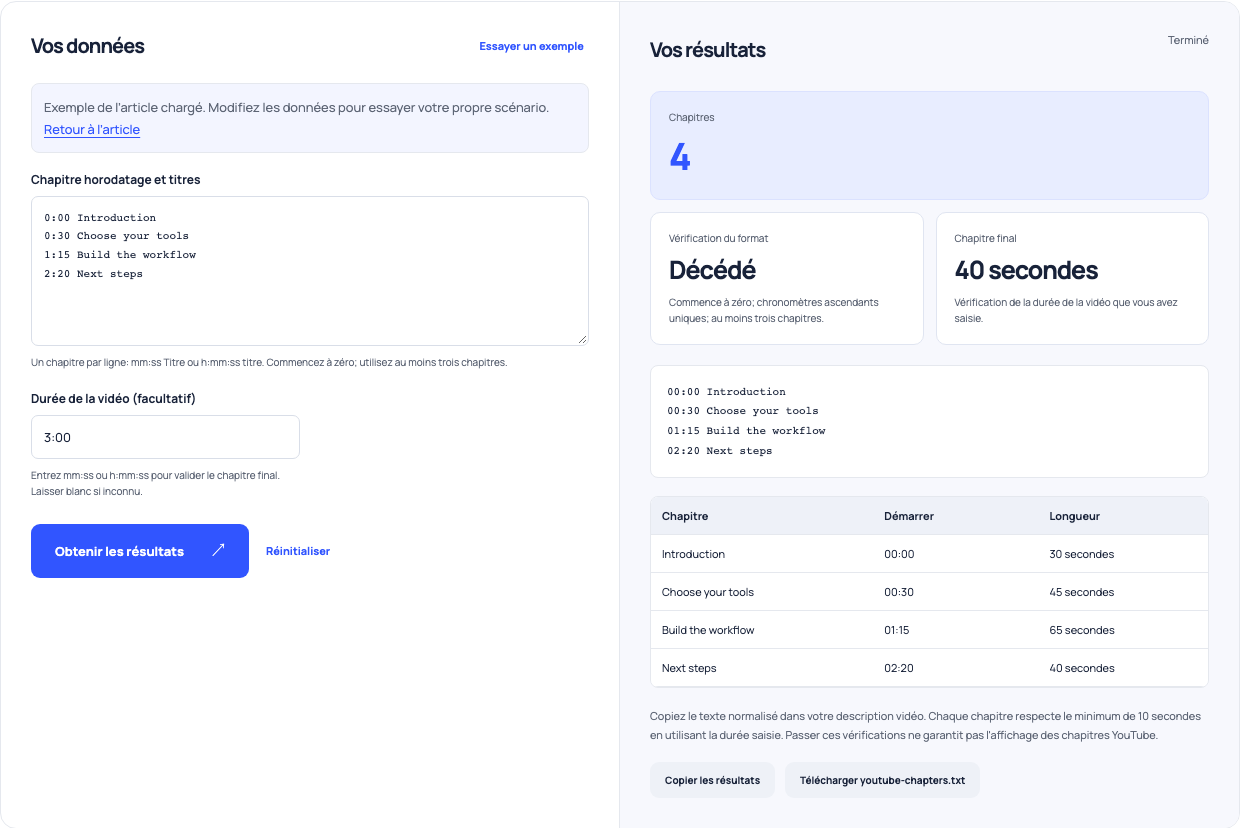Click start time 01:15 in the table
Viewport: 1240px width, 830px height.
tap(899, 630)
